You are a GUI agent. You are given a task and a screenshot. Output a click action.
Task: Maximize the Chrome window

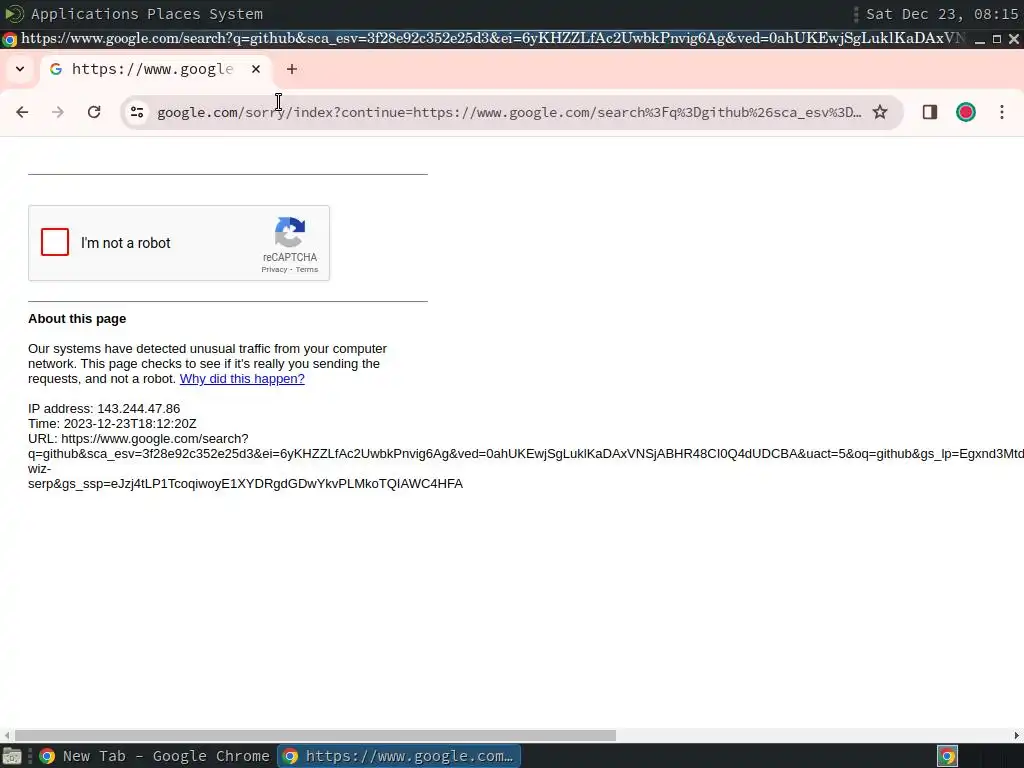click(997, 39)
